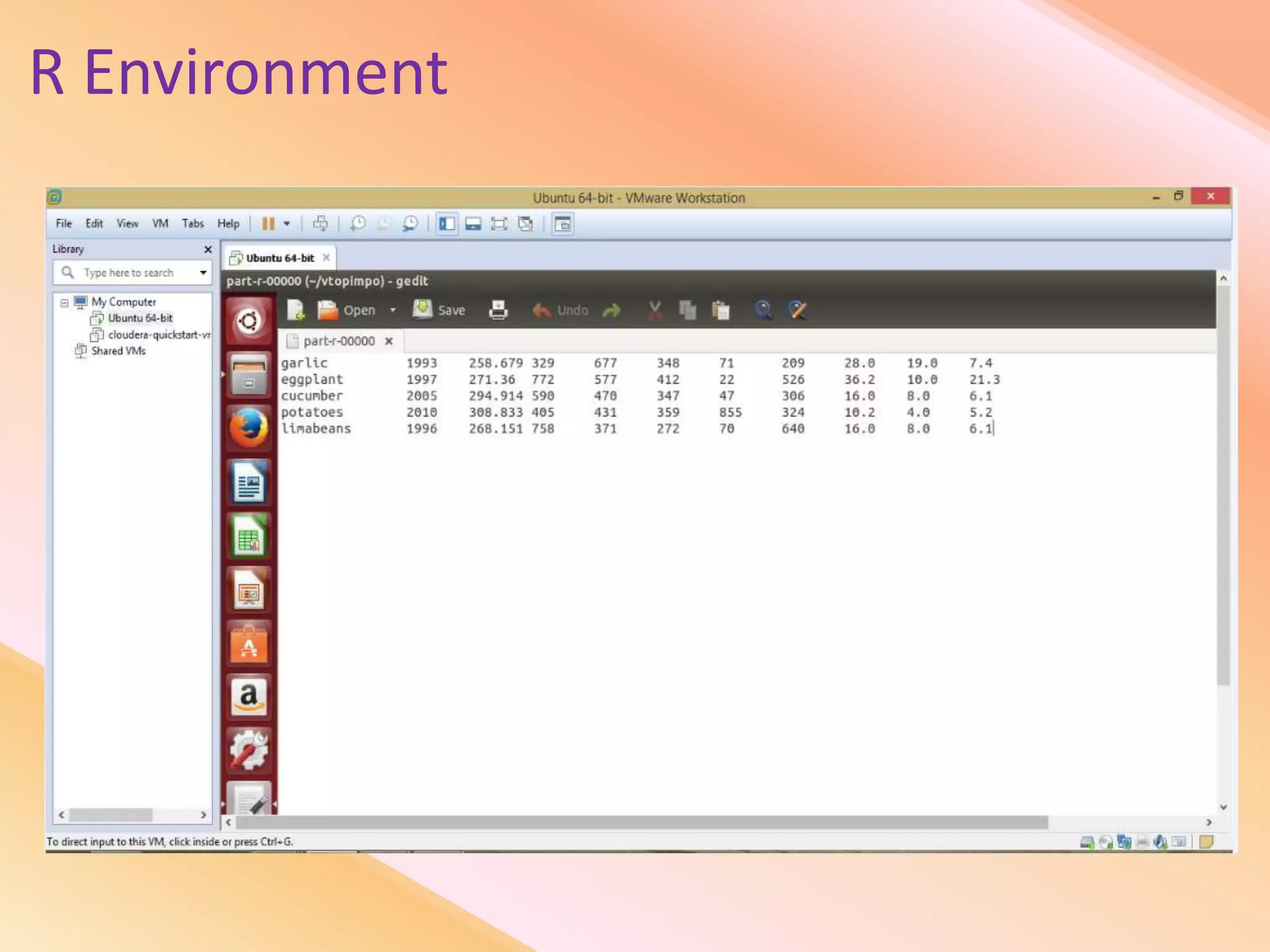Image resolution: width=1270 pixels, height=952 pixels.
Task: Open Ubuntu Software Center from launcher
Action: [x=249, y=644]
